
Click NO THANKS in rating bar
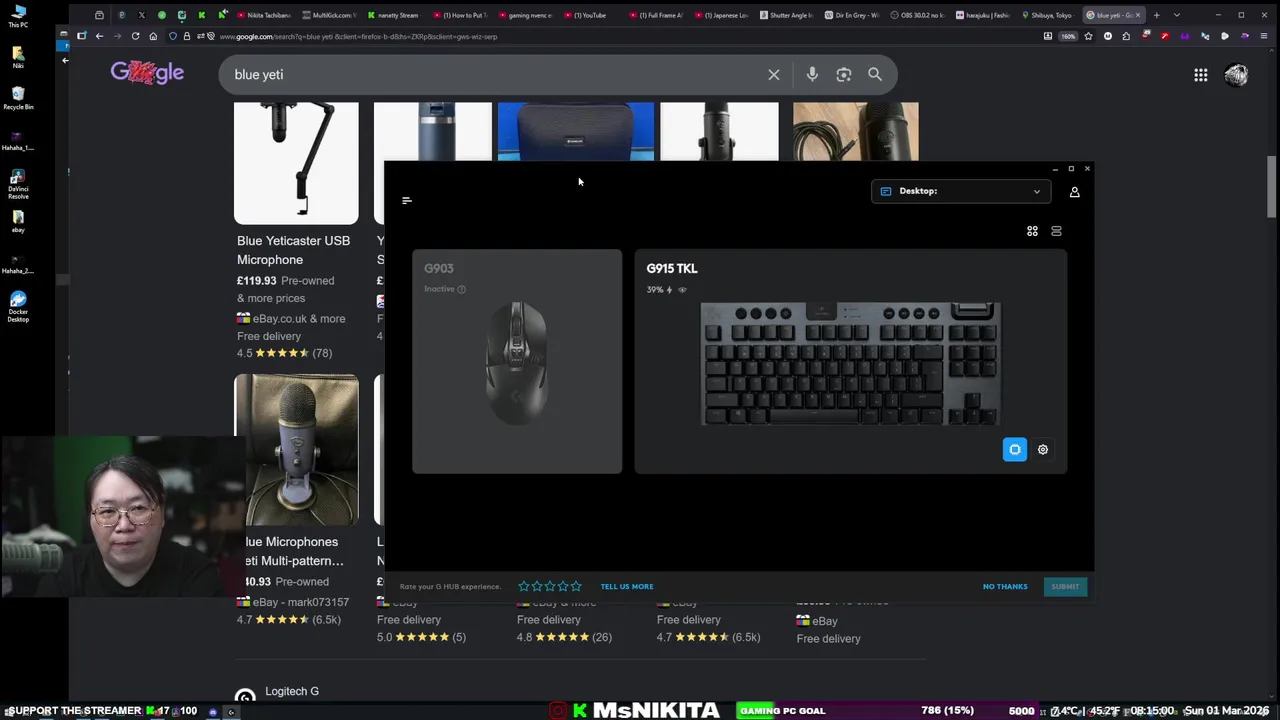[x=1005, y=587]
